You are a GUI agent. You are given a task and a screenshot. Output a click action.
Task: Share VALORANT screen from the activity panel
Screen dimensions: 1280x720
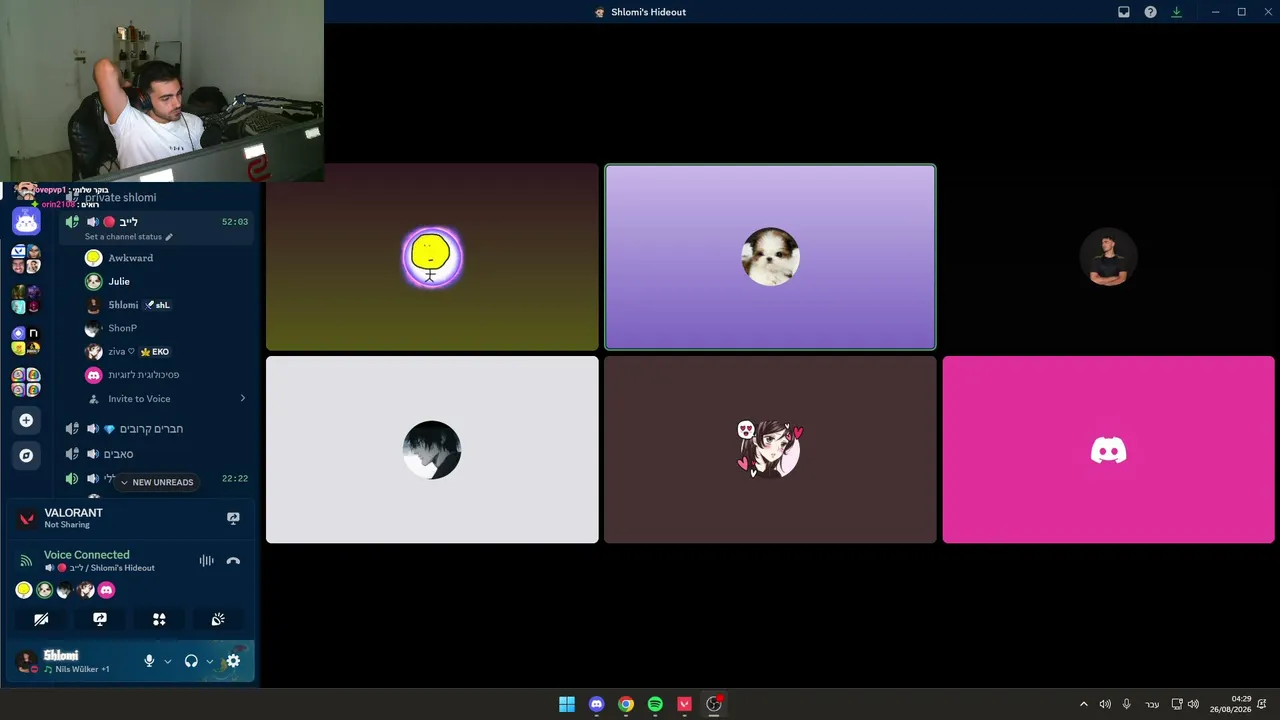[233, 518]
